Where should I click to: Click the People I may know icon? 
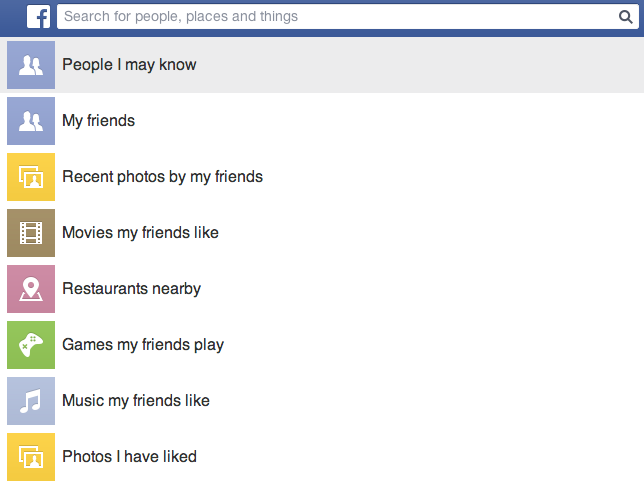(x=31, y=65)
